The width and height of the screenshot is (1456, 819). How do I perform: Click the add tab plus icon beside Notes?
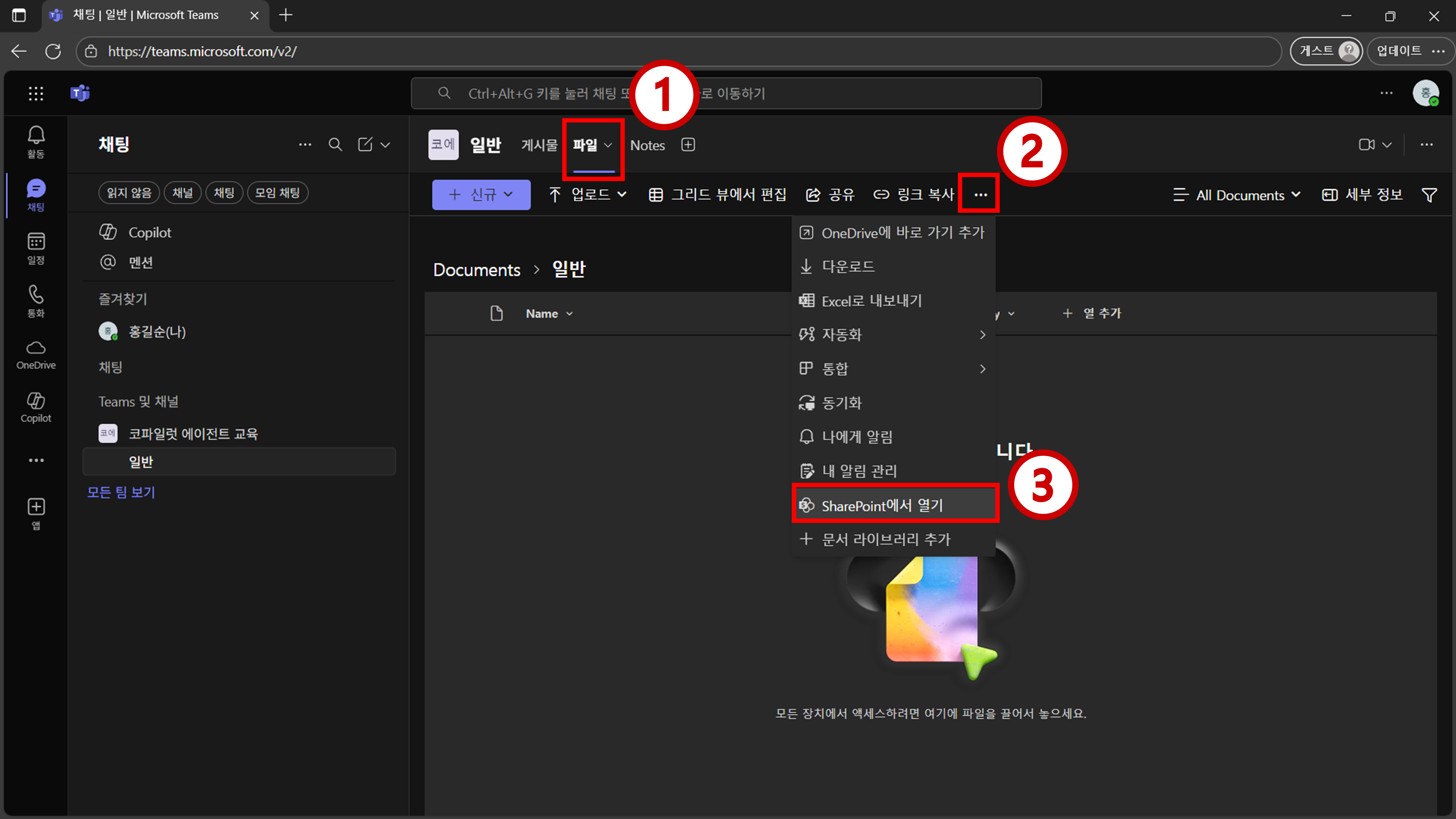[688, 145]
